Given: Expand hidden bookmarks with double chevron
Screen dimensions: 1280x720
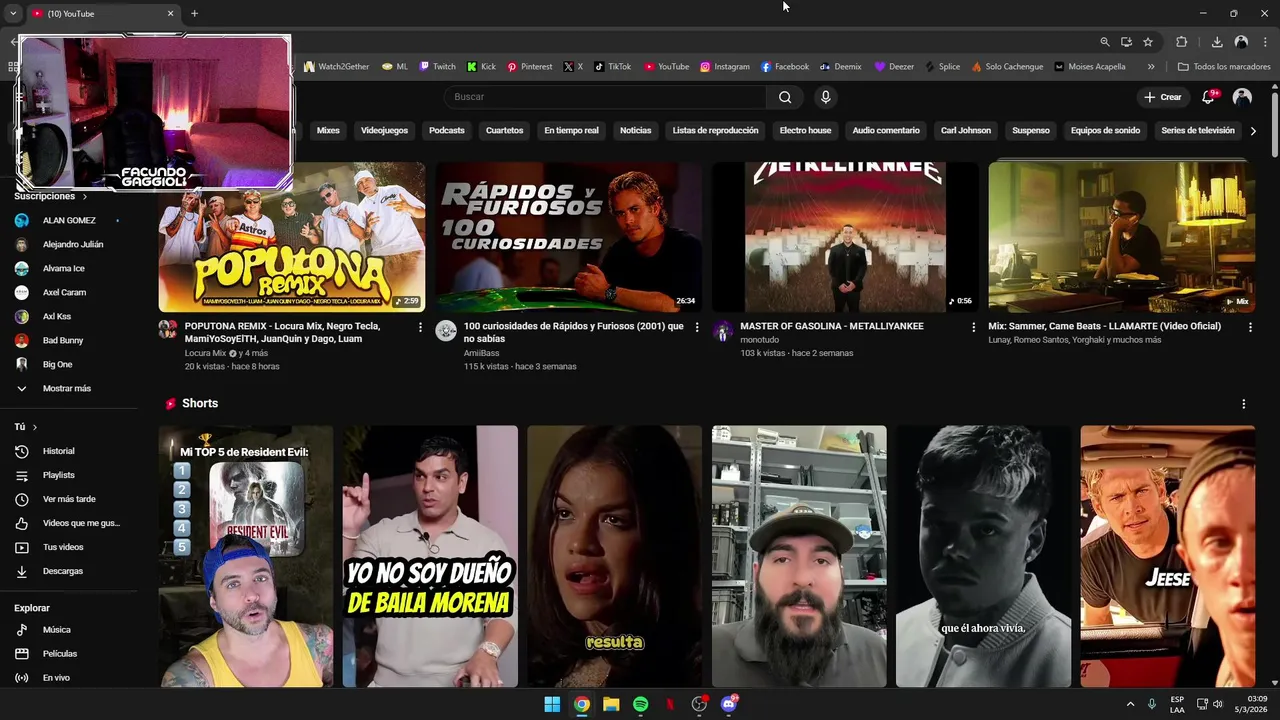Looking at the screenshot, I should (1151, 67).
